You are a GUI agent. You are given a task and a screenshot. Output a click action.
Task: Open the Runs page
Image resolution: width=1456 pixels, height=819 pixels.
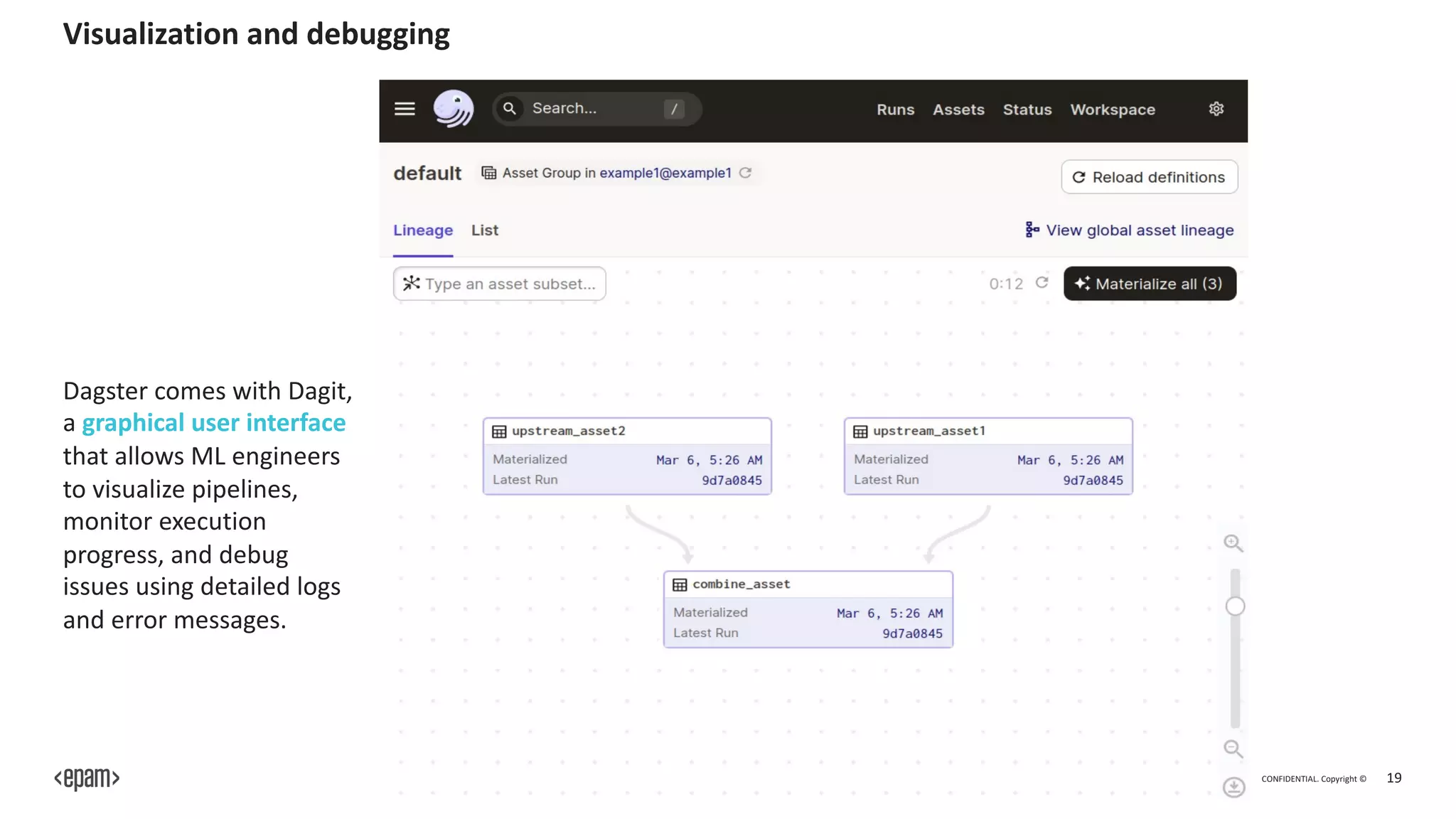click(x=895, y=109)
